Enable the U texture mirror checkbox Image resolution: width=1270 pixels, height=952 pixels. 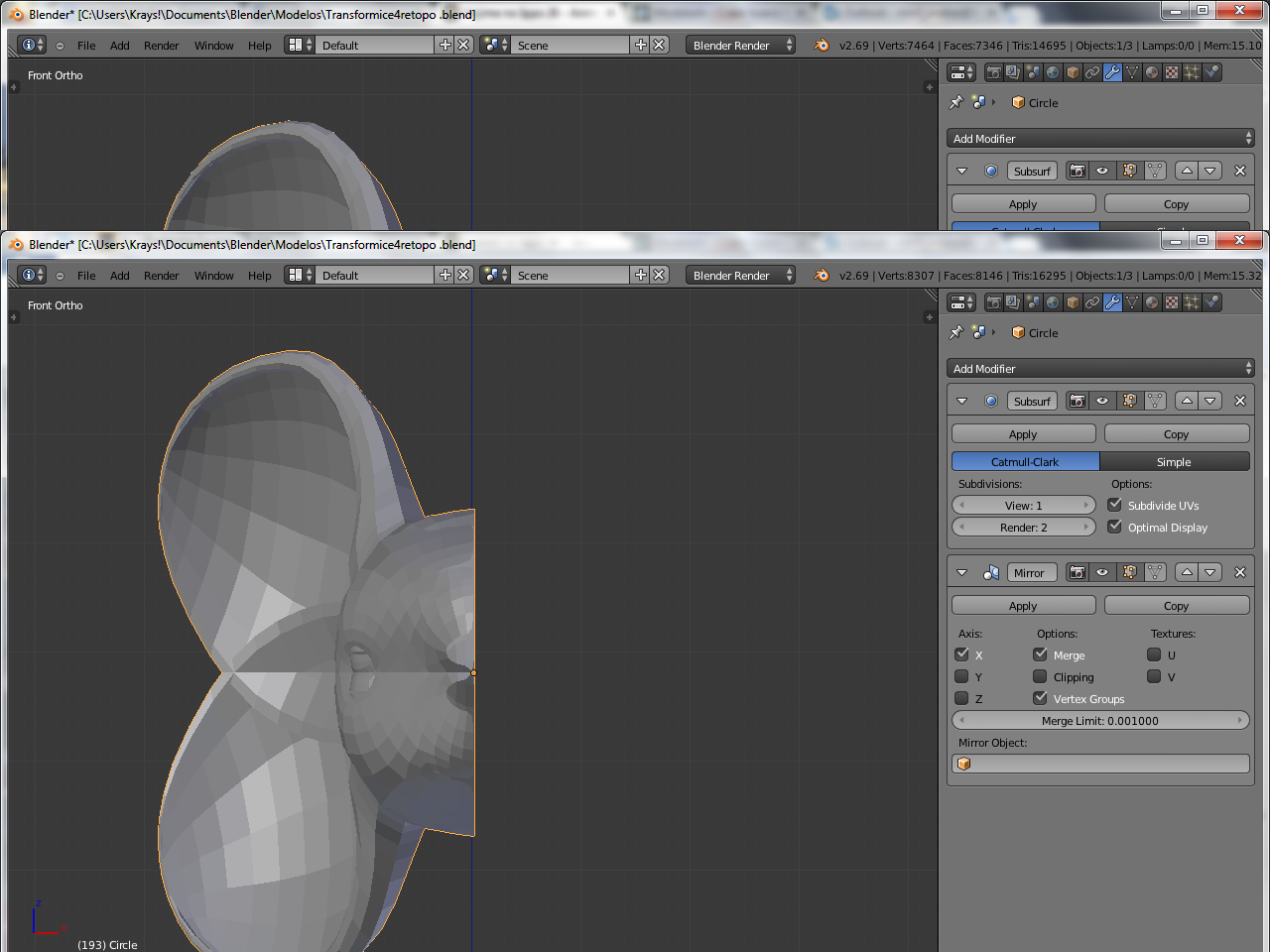tap(1154, 654)
